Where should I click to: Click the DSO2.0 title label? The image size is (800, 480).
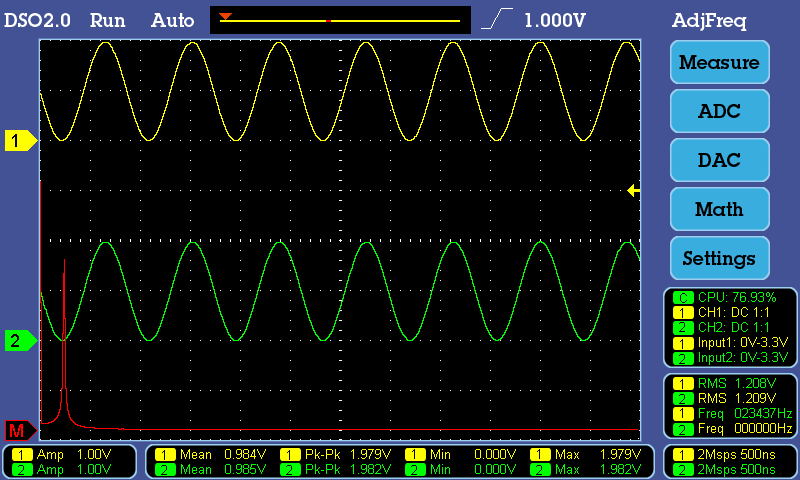pos(37,20)
